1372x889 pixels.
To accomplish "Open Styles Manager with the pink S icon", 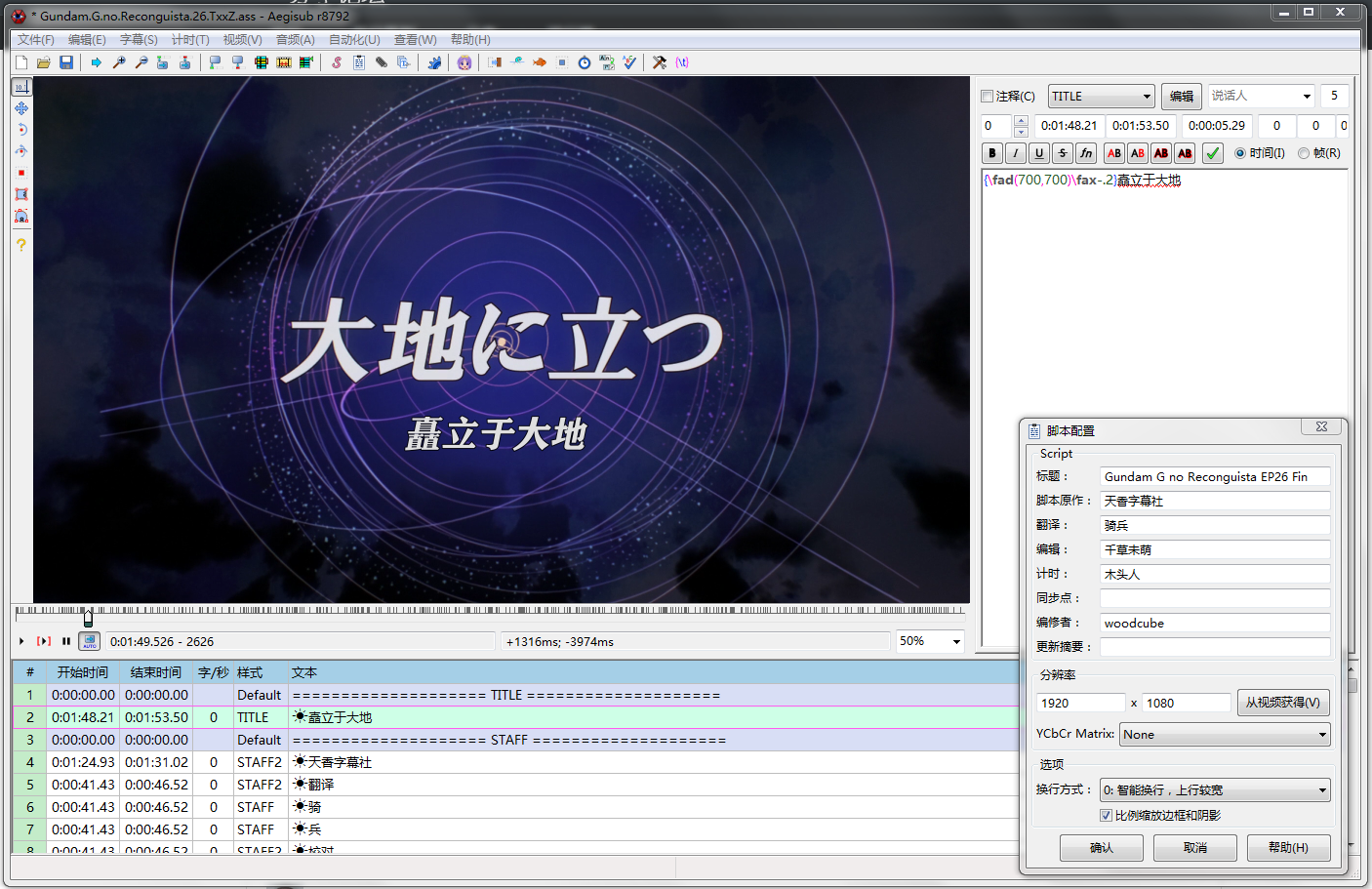I will 337,62.
